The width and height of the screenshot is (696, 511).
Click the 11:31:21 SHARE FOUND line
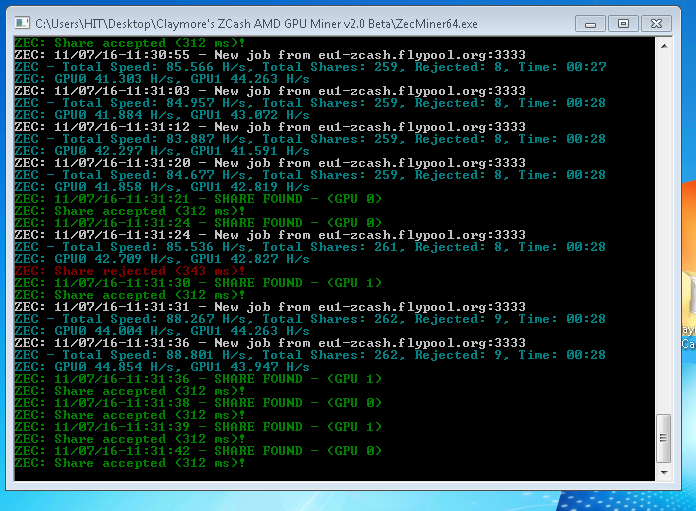[198, 199]
